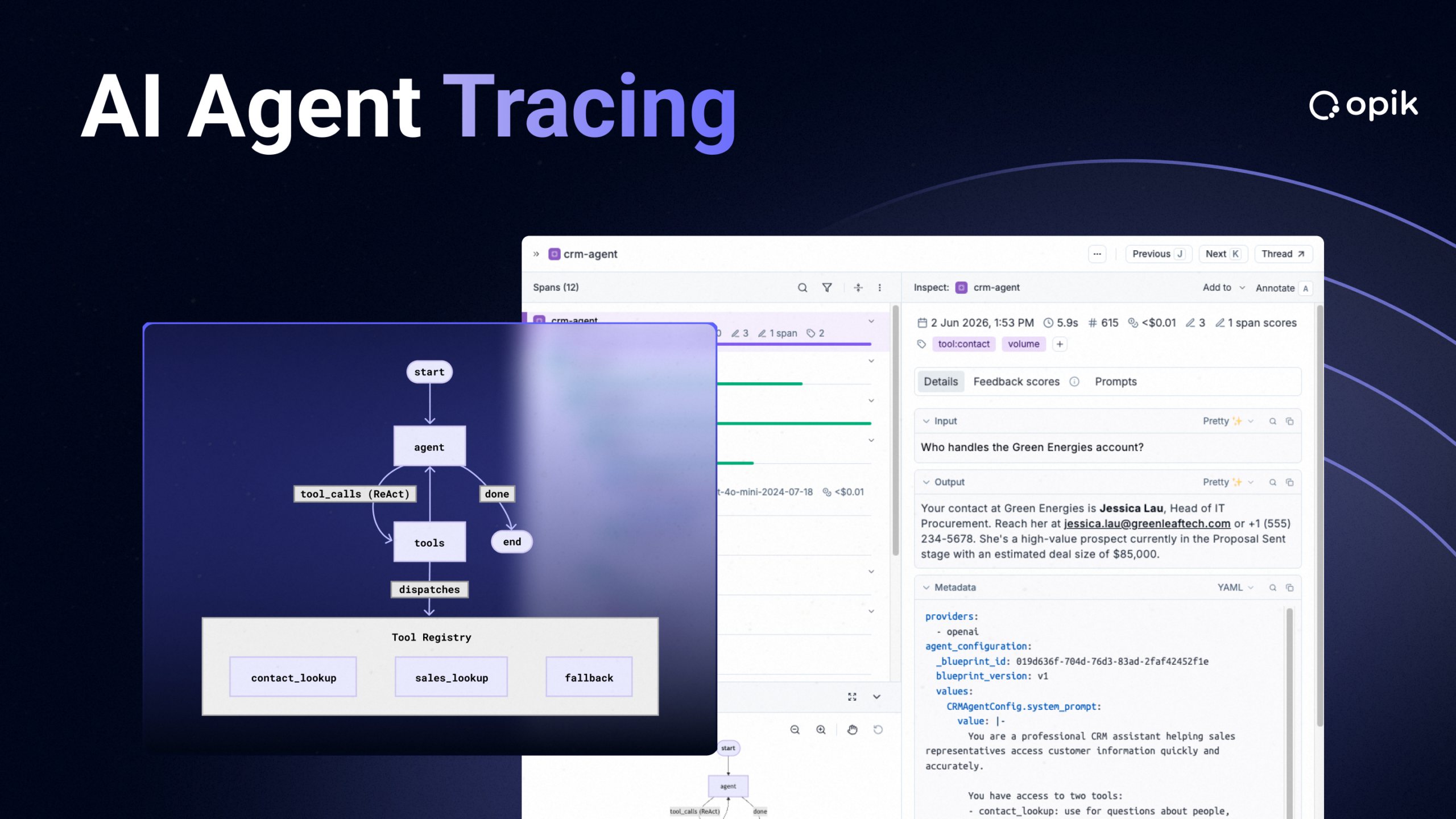The width and height of the screenshot is (1456, 819).
Task: Switch to the Prompts tab
Action: click(x=1115, y=382)
